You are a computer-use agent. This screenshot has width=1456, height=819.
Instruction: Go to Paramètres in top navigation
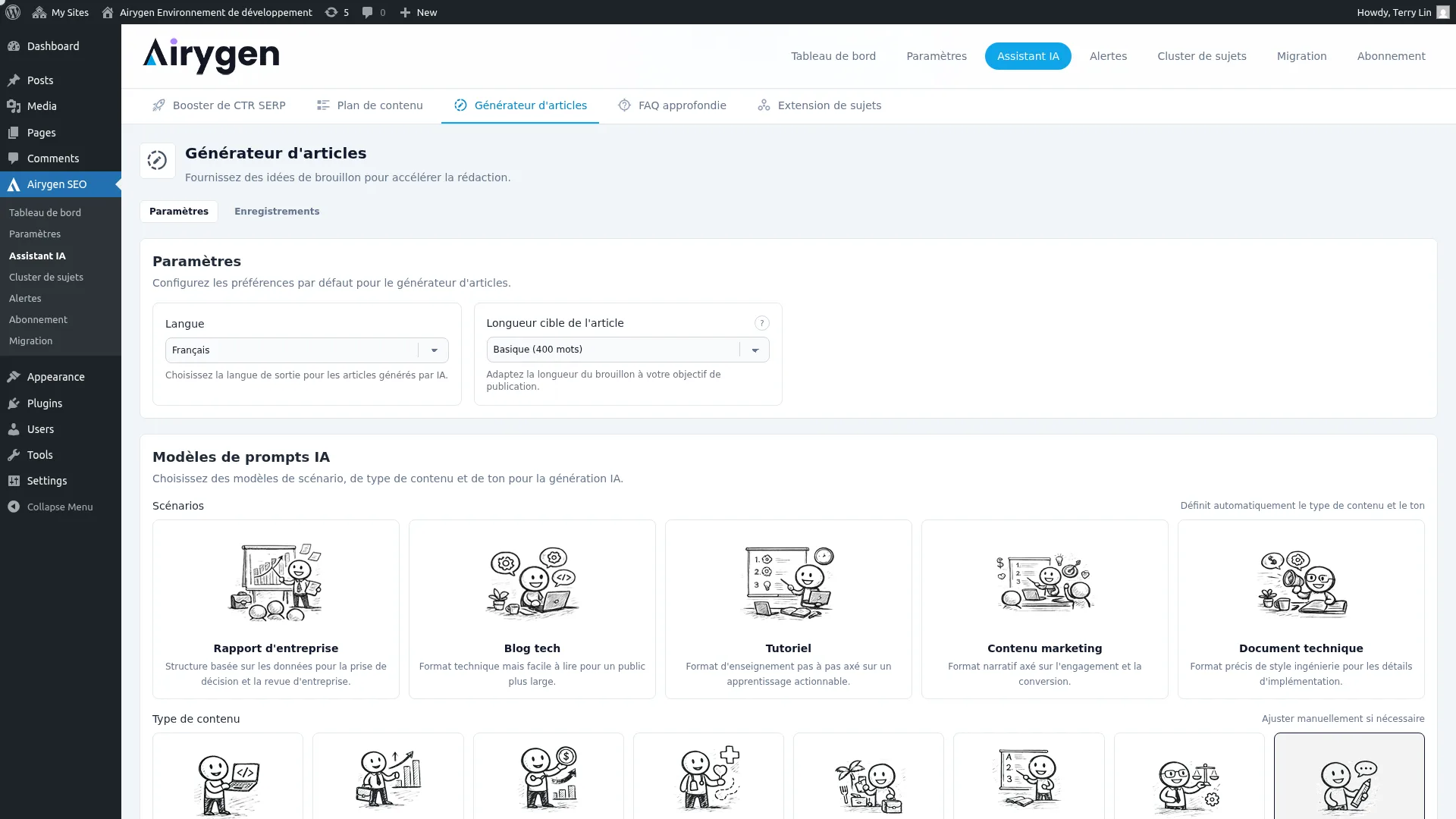(937, 56)
